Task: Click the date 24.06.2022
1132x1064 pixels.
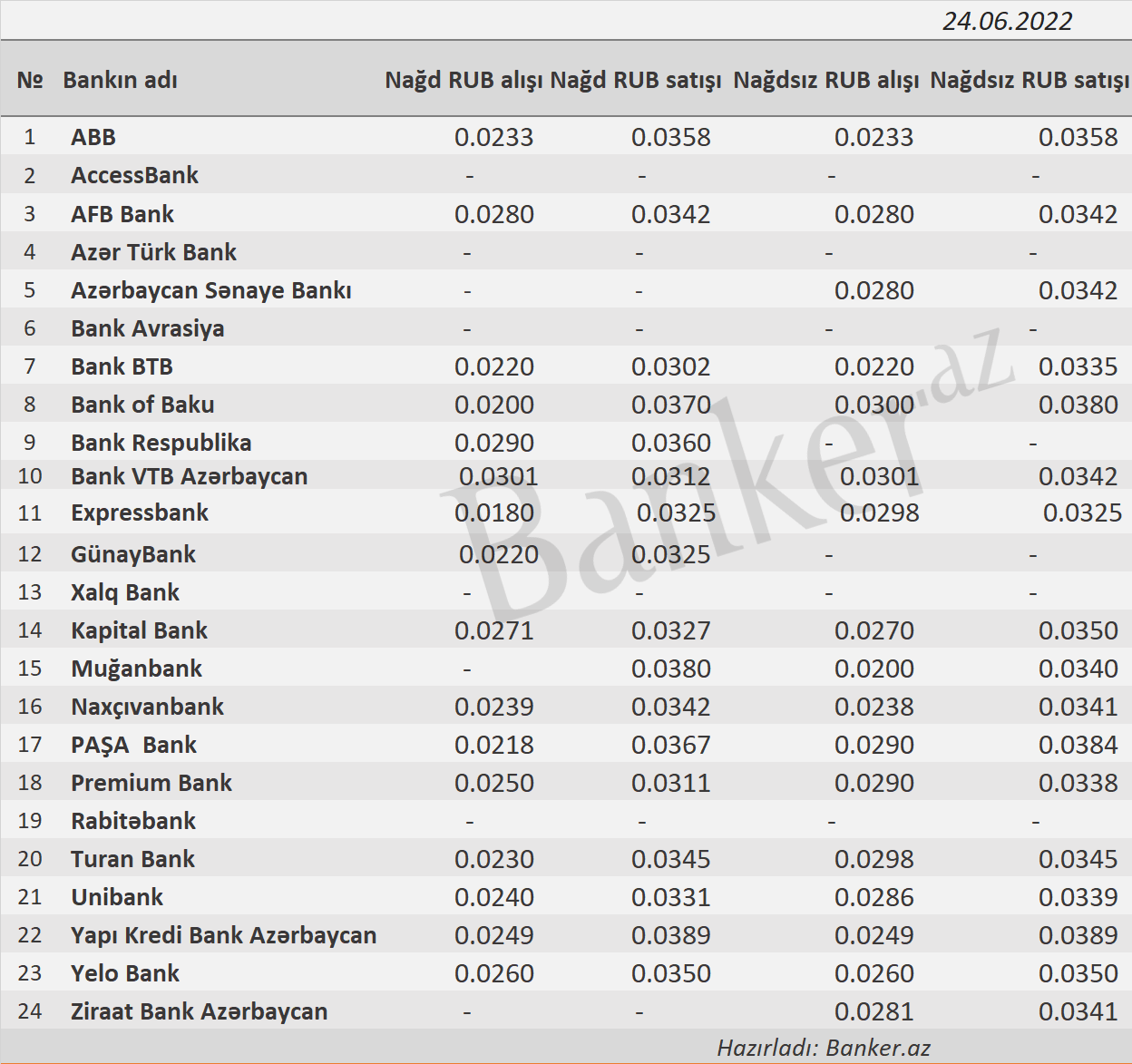Action: [x=1007, y=21]
